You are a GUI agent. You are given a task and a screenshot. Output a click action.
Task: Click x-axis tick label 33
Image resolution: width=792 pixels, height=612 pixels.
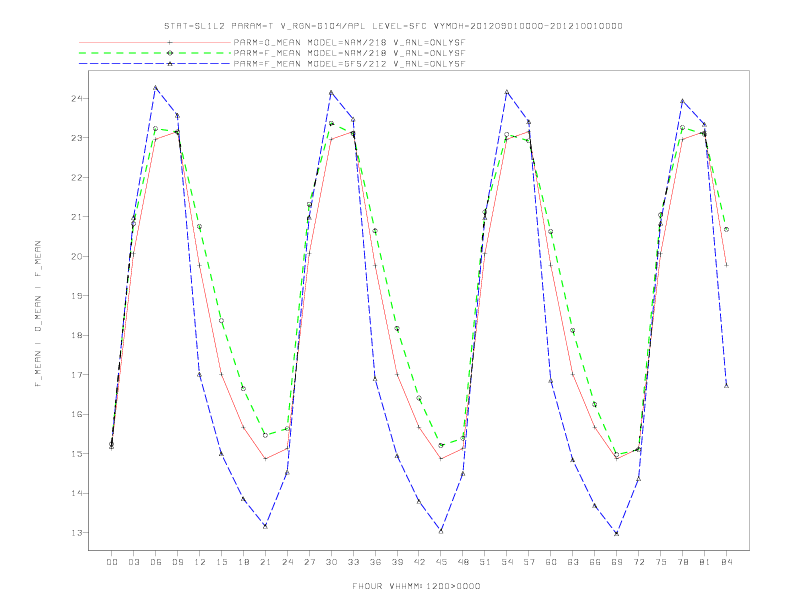[x=353, y=562]
